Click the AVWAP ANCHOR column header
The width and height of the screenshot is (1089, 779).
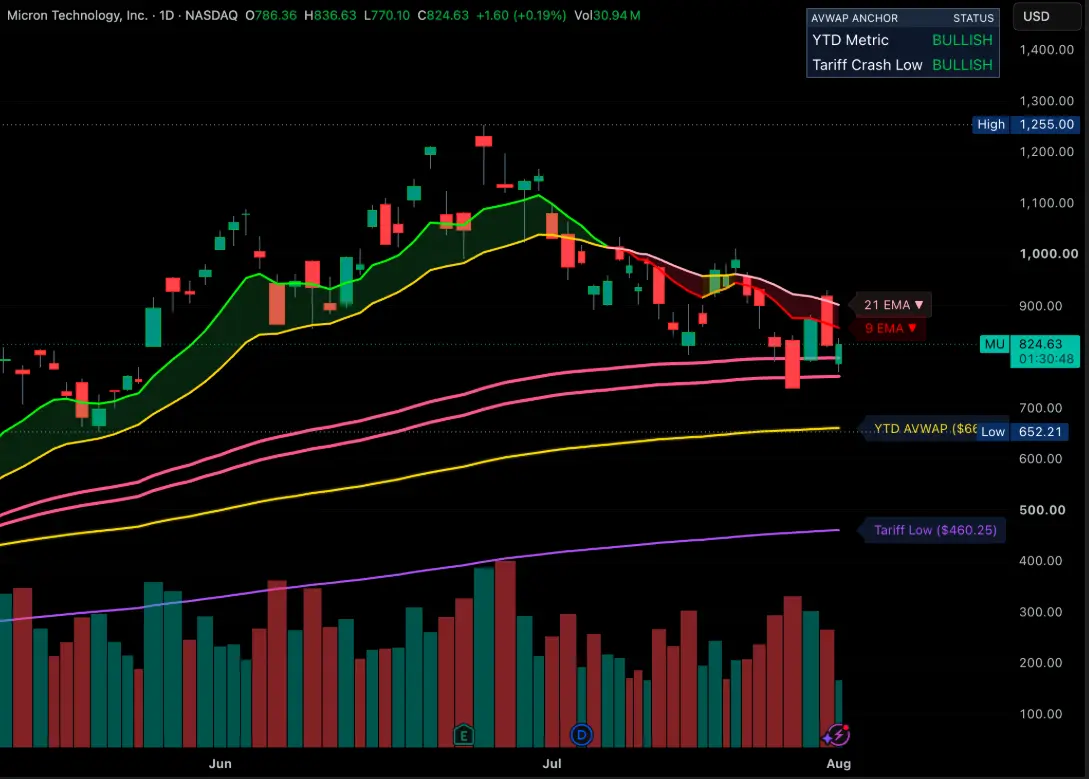pos(854,18)
